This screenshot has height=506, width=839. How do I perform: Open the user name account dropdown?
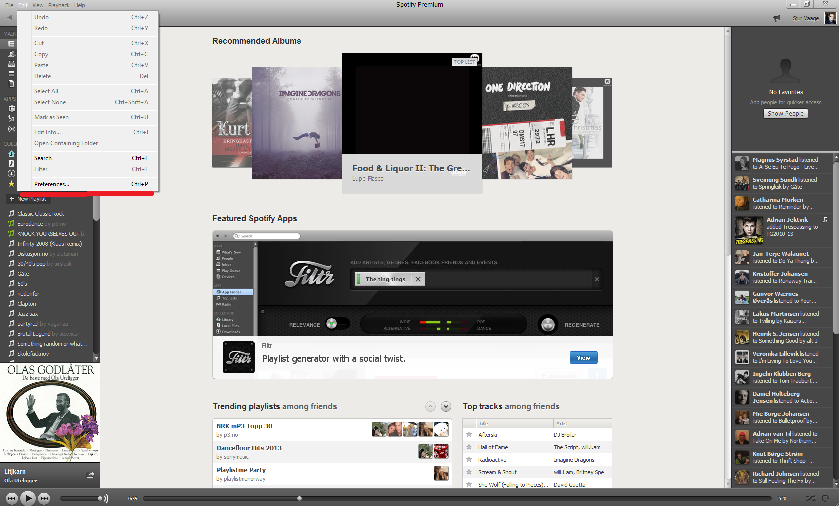[805, 18]
